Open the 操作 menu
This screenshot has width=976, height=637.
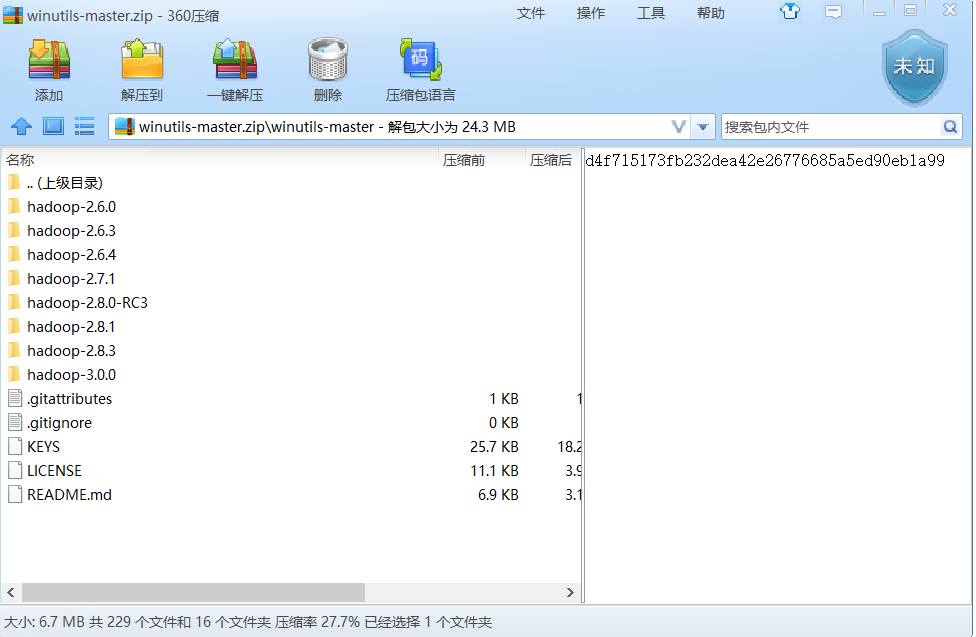tap(591, 13)
